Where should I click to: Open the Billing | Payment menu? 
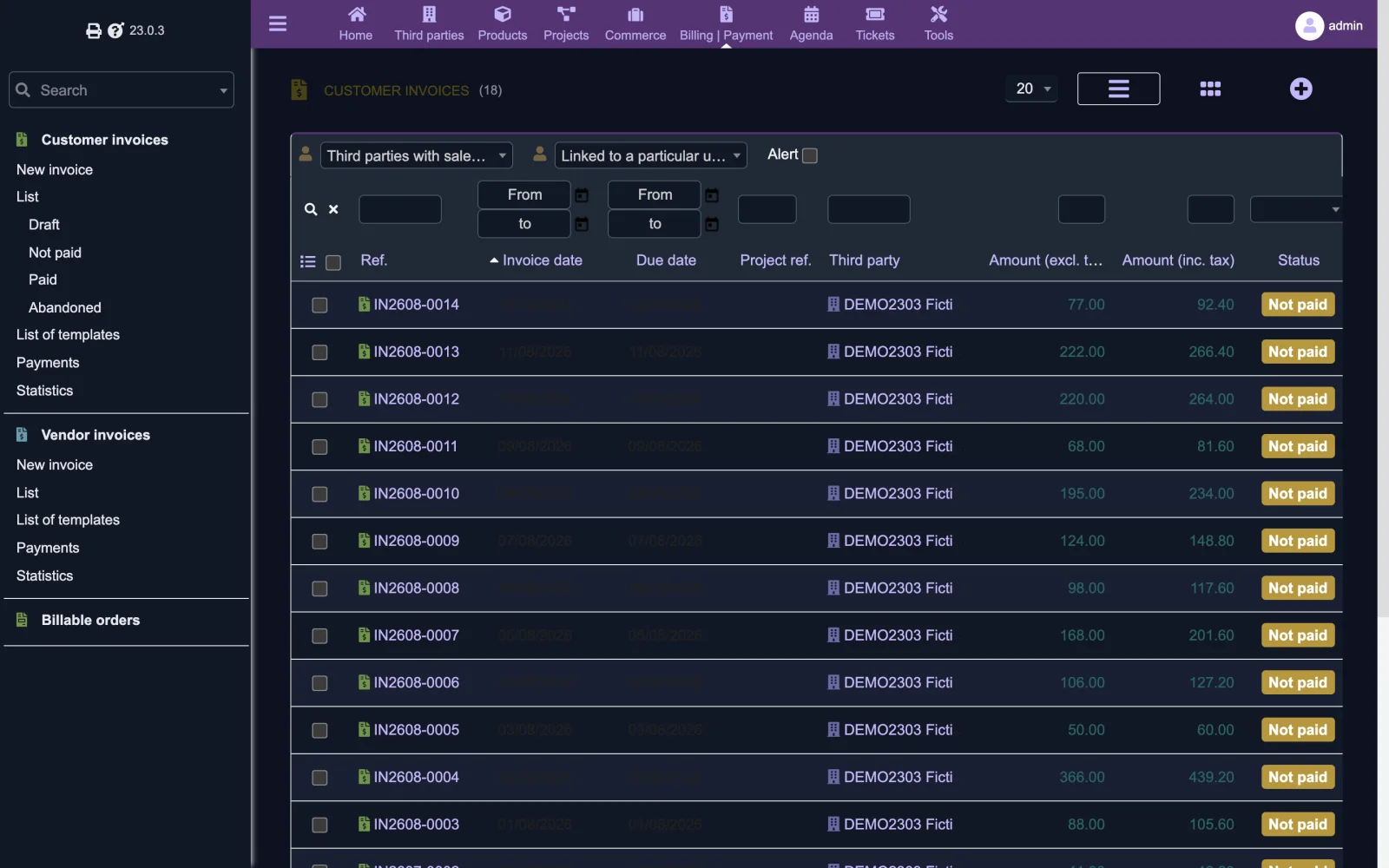pyautogui.click(x=726, y=23)
